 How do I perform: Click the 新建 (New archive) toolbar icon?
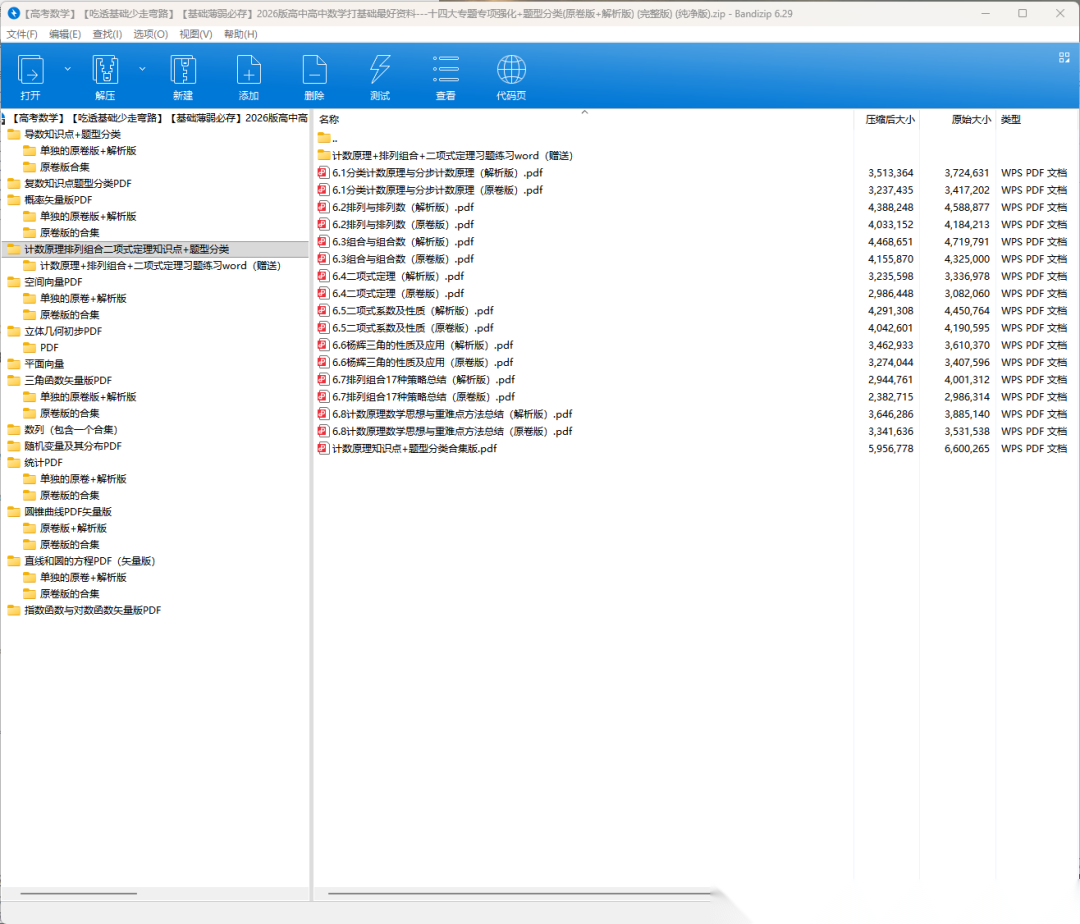click(182, 71)
